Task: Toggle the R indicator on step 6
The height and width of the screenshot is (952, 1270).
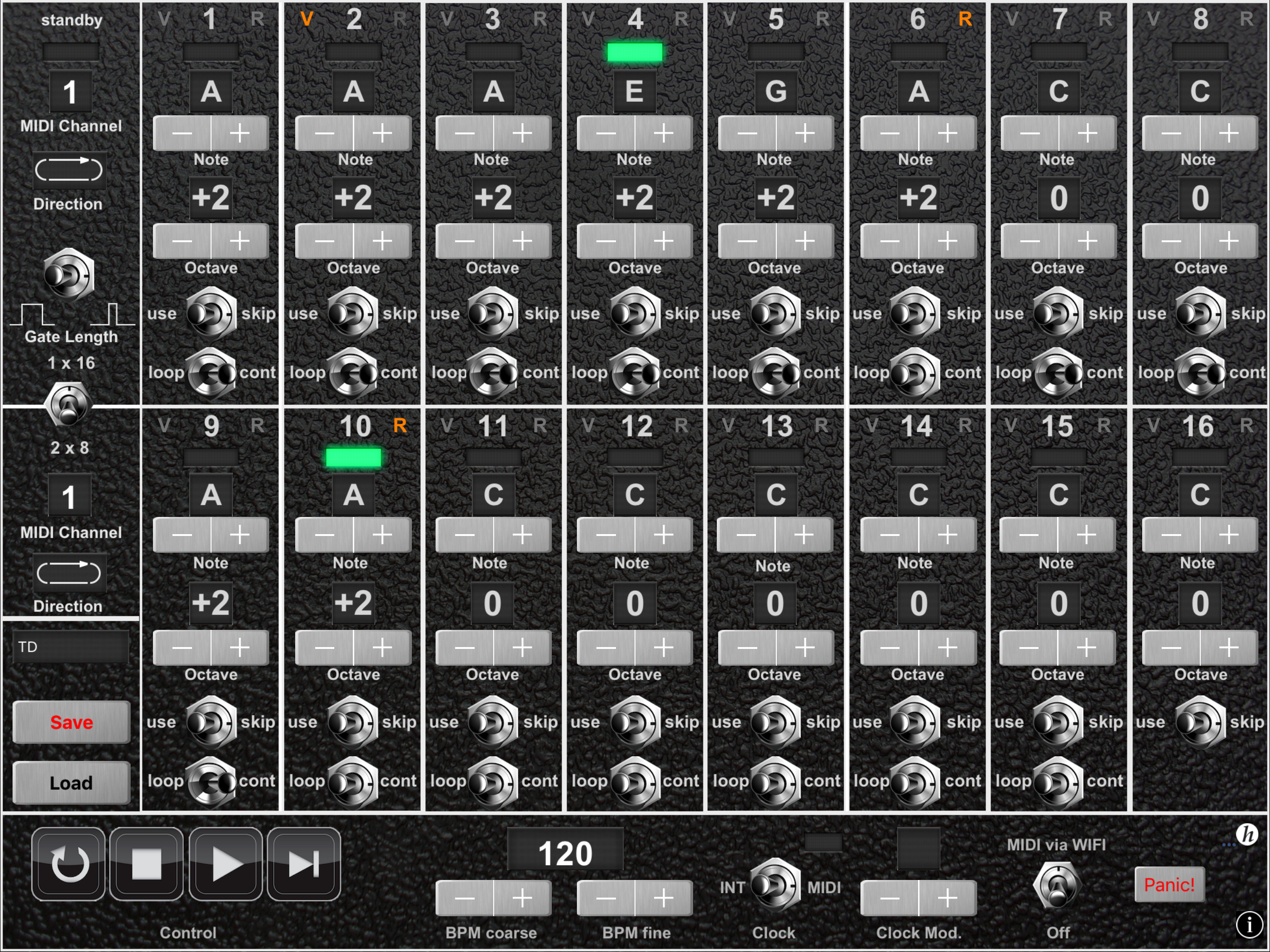Action: (965, 19)
